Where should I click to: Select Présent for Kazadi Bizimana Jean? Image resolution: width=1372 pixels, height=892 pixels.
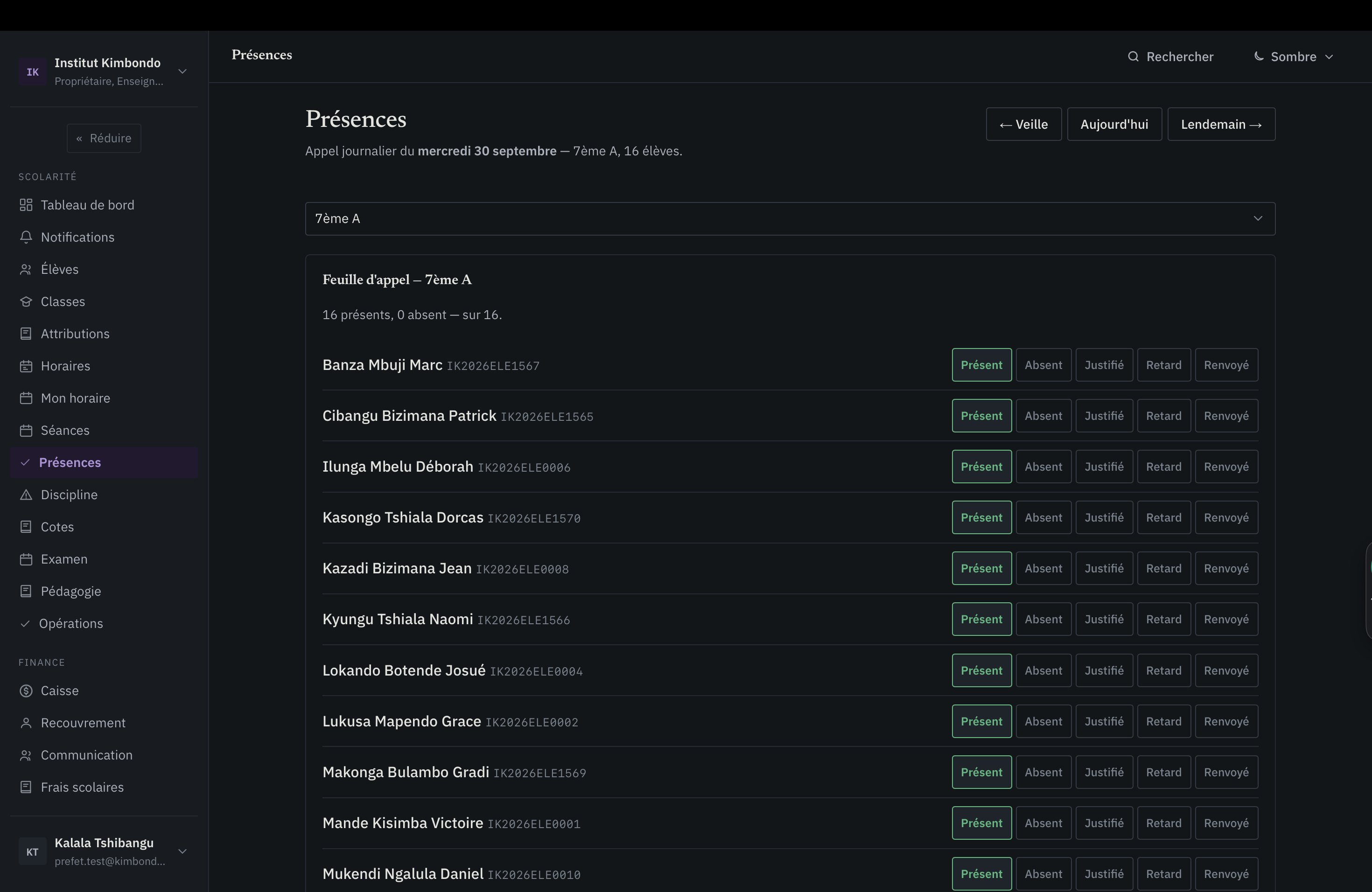coord(981,569)
